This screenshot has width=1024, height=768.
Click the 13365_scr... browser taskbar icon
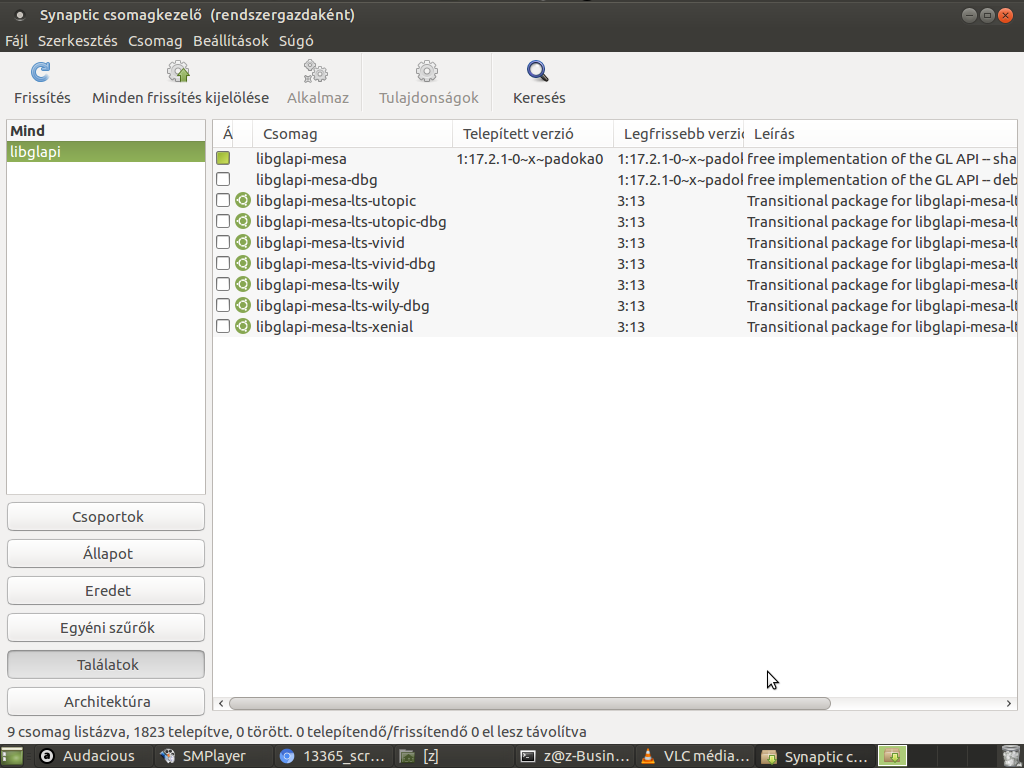pos(287,756)
